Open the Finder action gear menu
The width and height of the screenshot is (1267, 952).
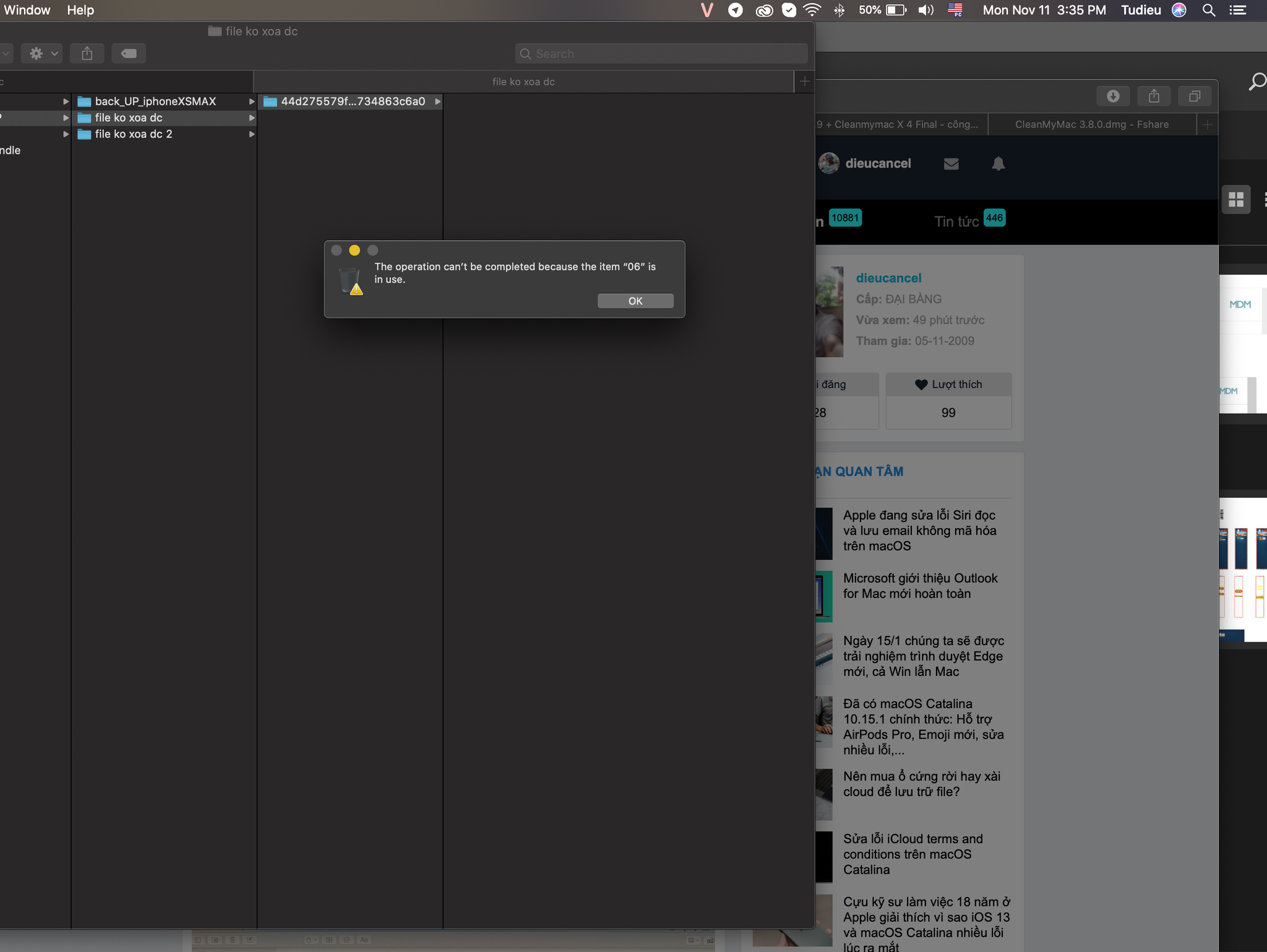(x=41, y=54)
